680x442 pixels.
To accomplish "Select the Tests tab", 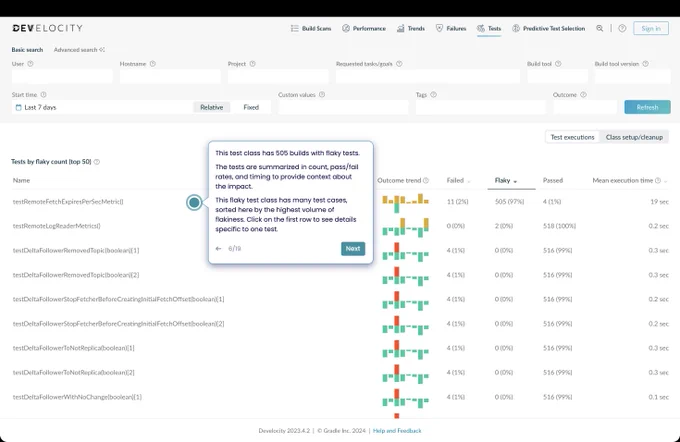I will (x=489, y=29).
